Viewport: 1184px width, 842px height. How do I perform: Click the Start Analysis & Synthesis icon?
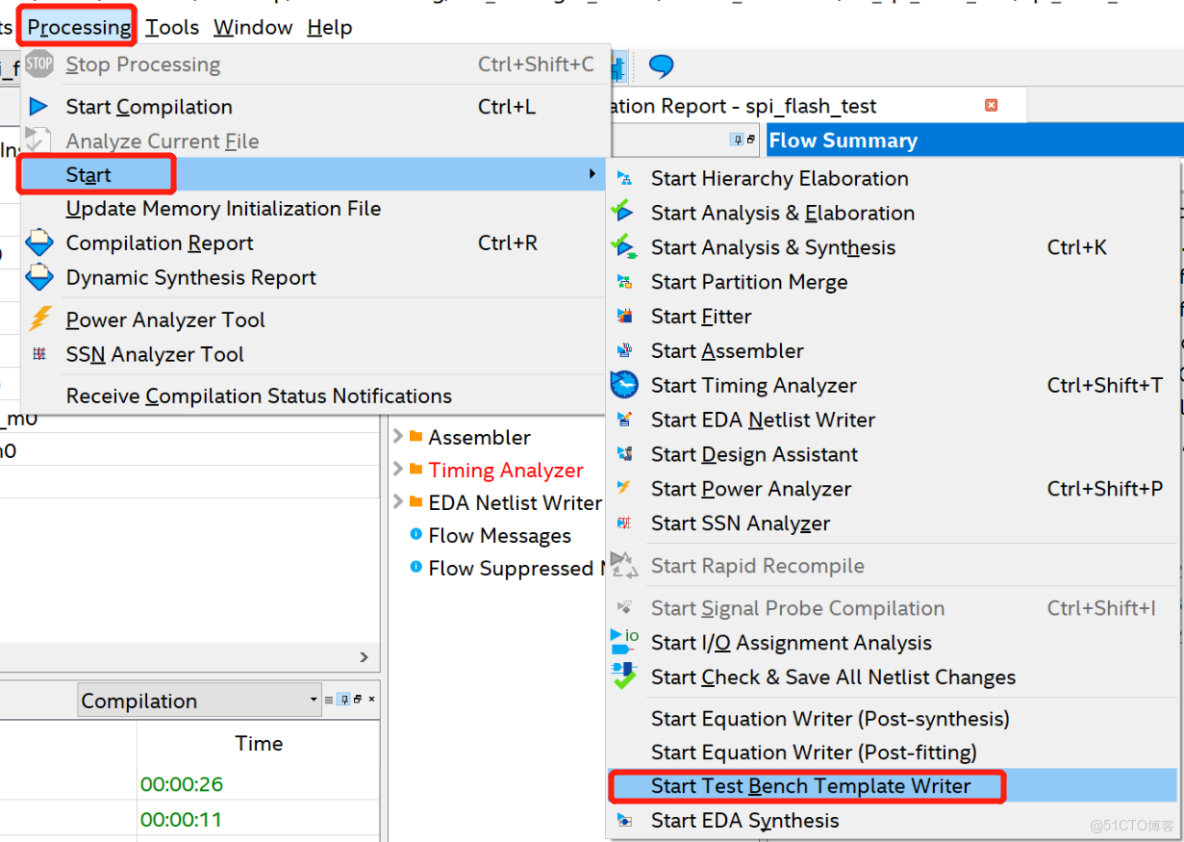pyautogui.click(x=624, y=246)
